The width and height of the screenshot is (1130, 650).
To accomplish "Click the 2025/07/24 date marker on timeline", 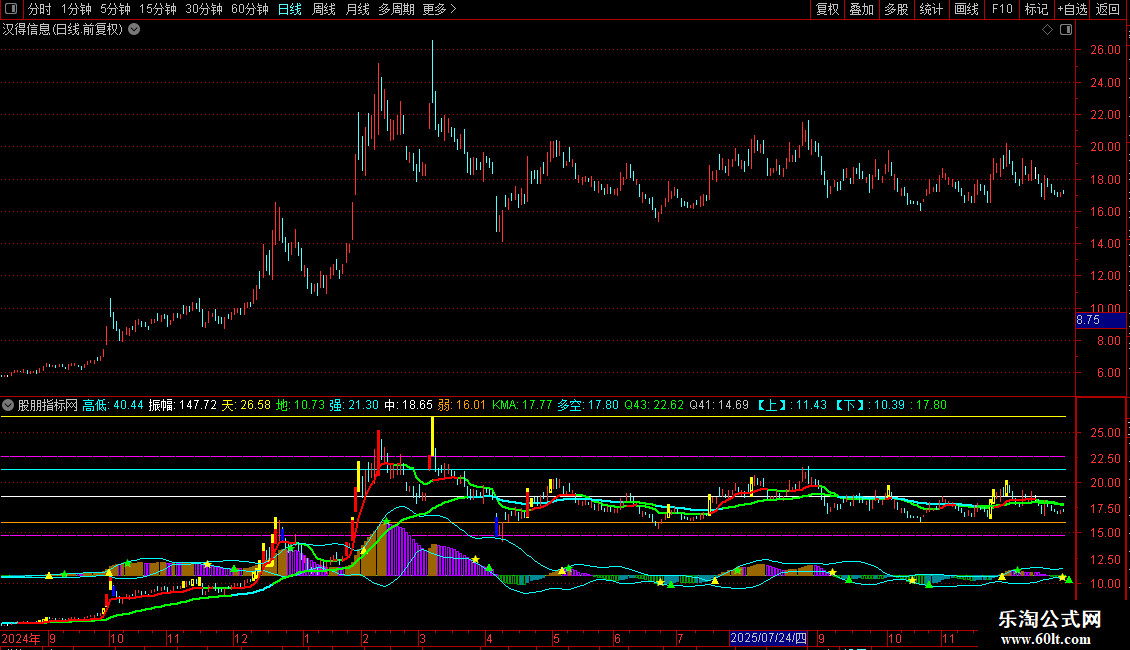I will tap(767, 637).
